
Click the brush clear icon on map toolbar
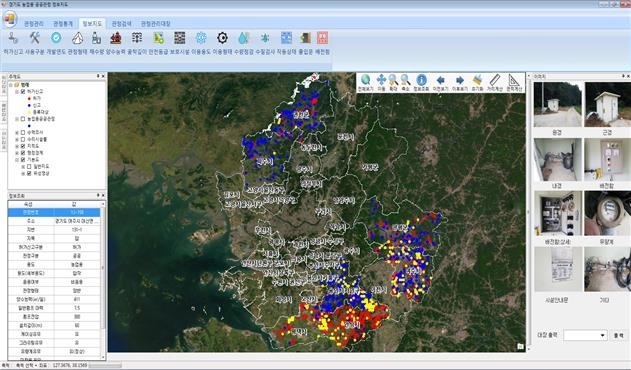click(477, 80)
